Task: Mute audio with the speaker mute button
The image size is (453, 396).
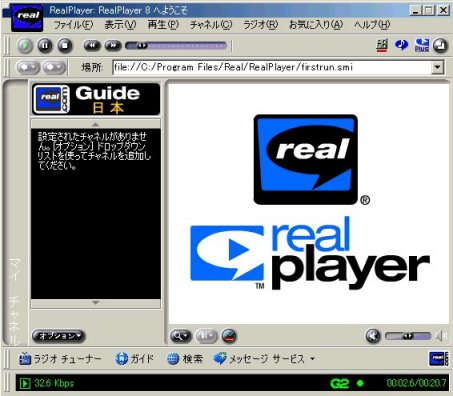Action: (373, 336)
